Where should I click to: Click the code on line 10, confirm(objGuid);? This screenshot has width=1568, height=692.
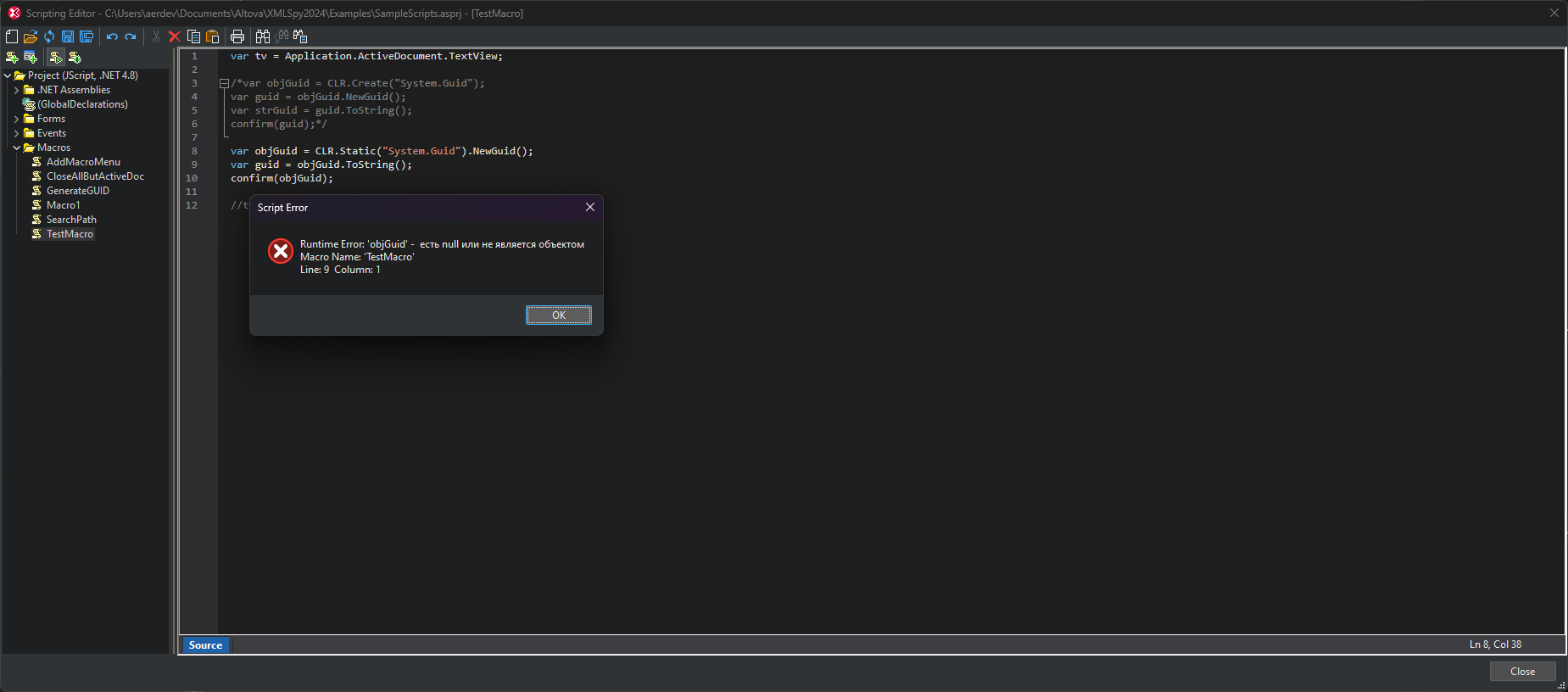pyautogui.click(x=282, y=178)
